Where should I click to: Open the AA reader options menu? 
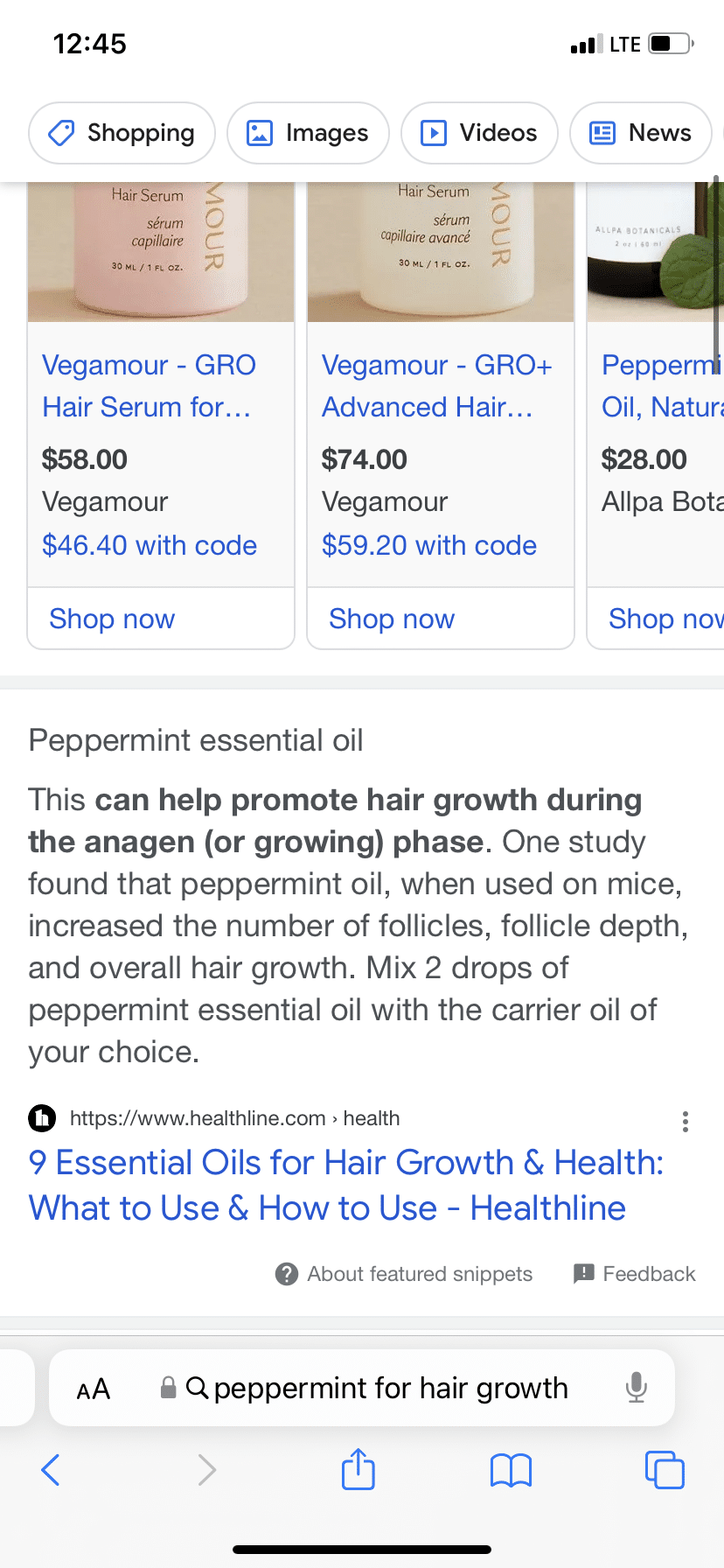point(94,1389)
